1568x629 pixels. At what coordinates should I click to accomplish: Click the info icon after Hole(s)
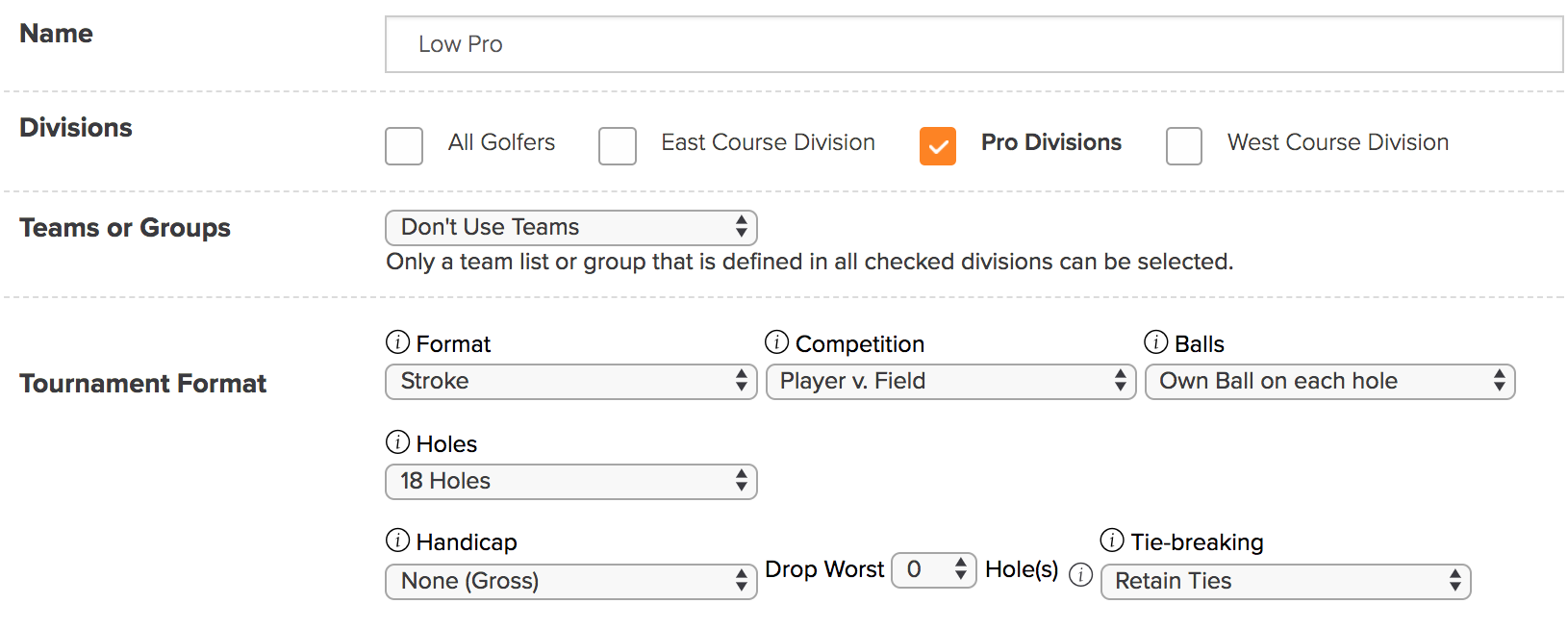(1081, 575)
